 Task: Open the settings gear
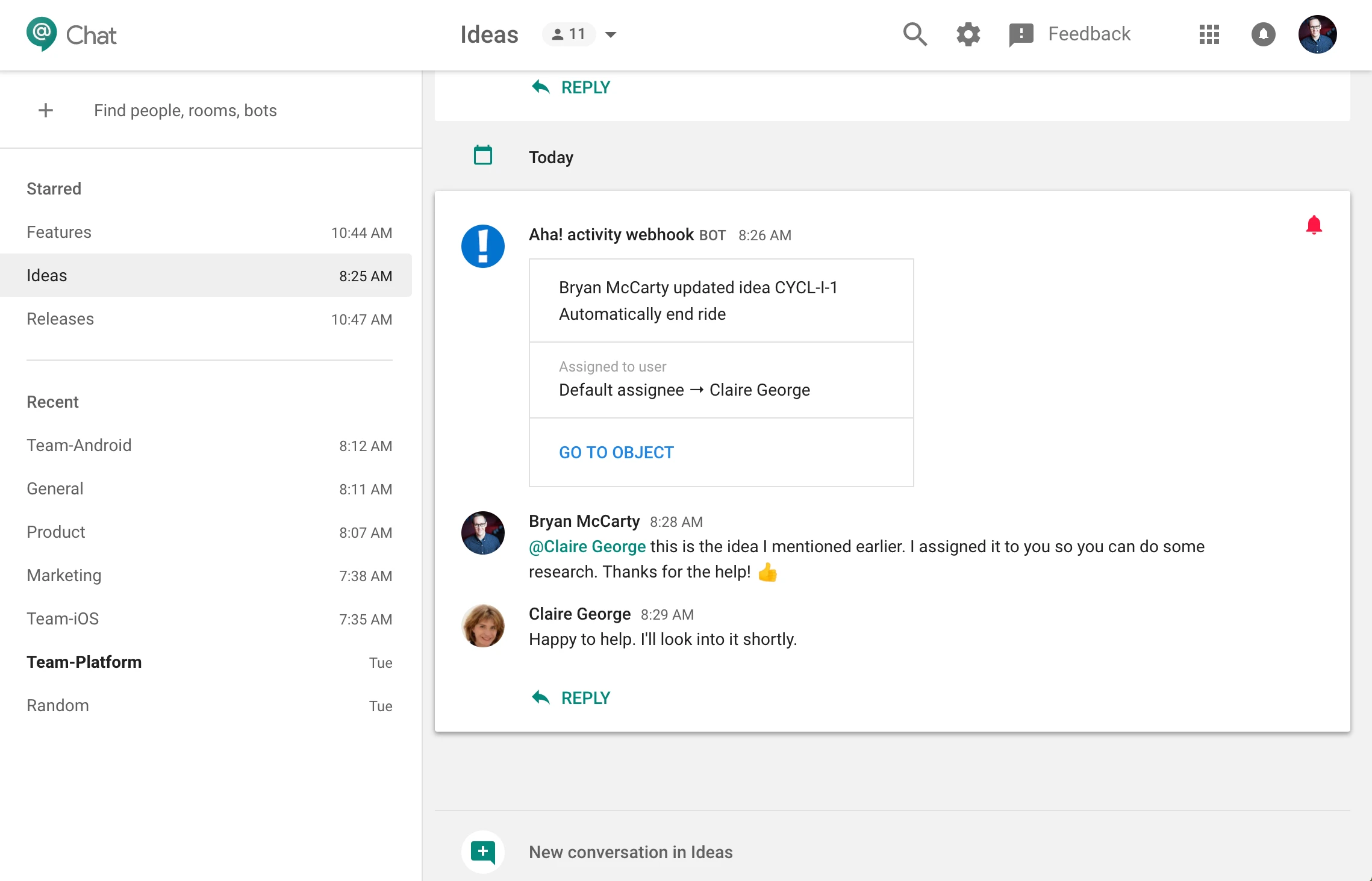coord(968,34)
